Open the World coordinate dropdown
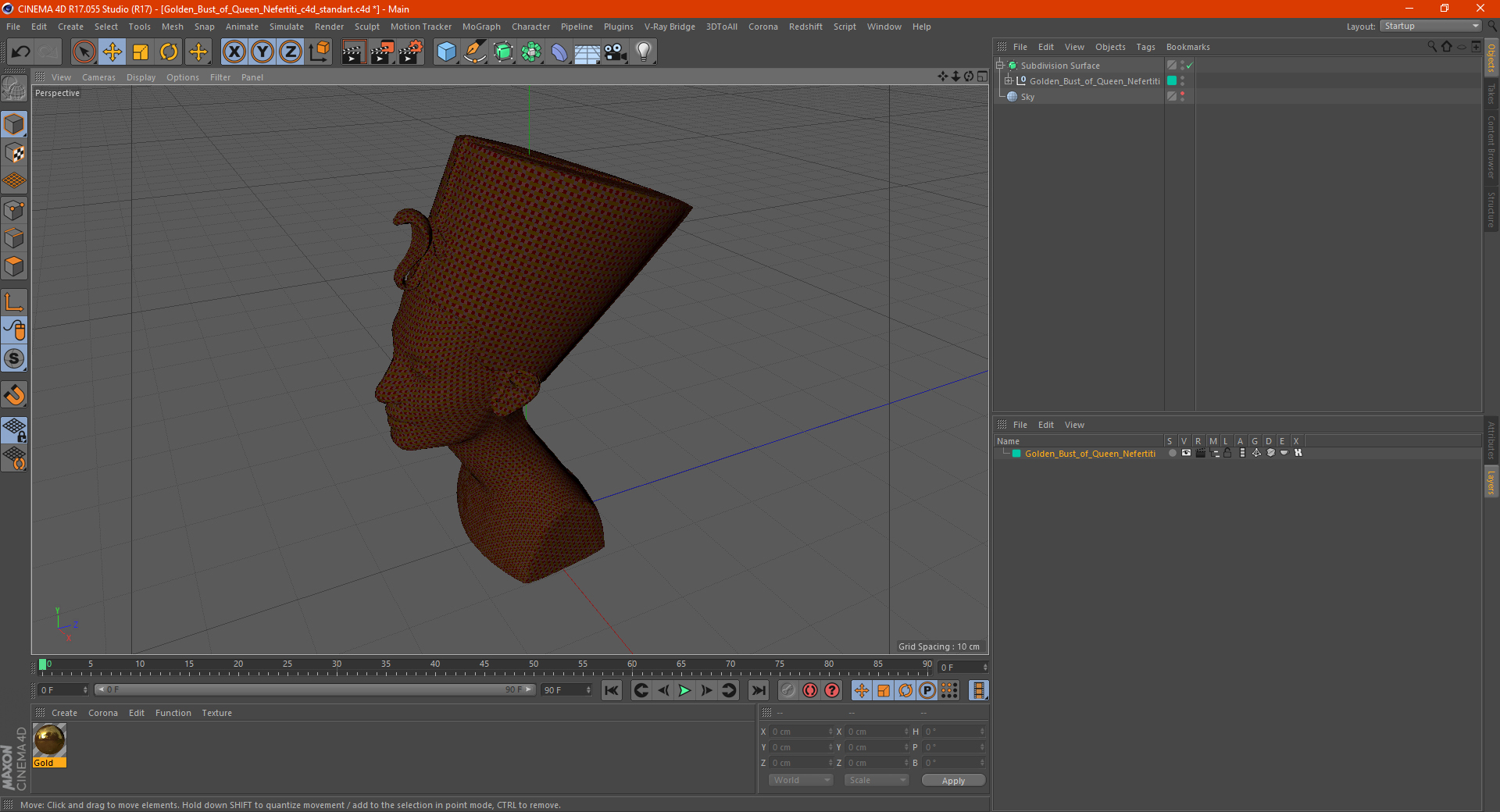The image size is (1500, 812). 801,780
